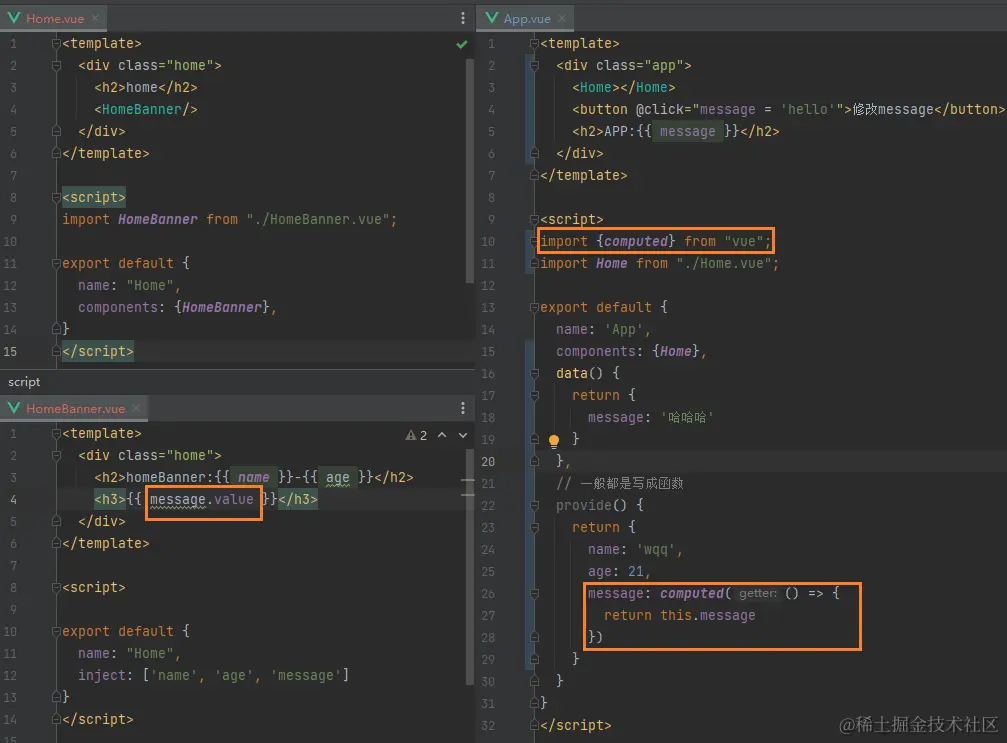Click age: 21 in provide return

620,572
